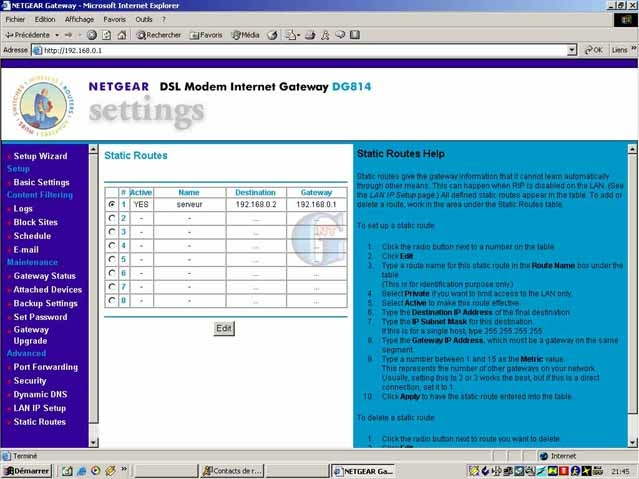The width and height of the screenshot is (639, 479).
Task: Open Static Routes sidebar link
Action: tap(40, 422)
